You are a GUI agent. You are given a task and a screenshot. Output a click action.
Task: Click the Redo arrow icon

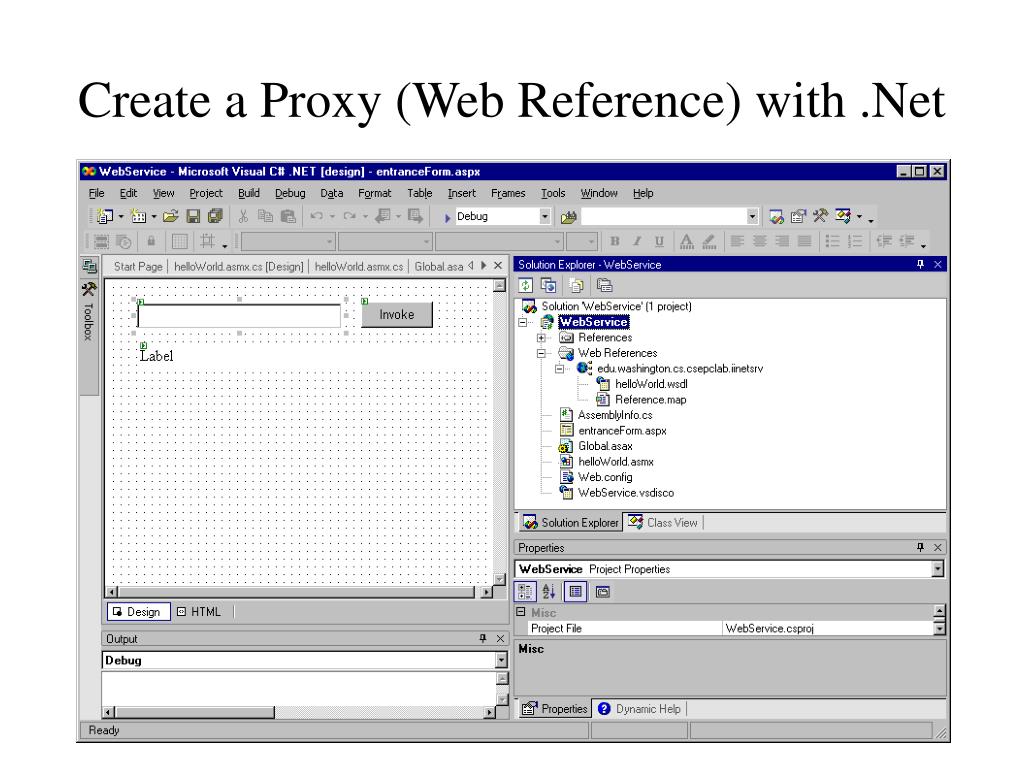pos(350,216)
